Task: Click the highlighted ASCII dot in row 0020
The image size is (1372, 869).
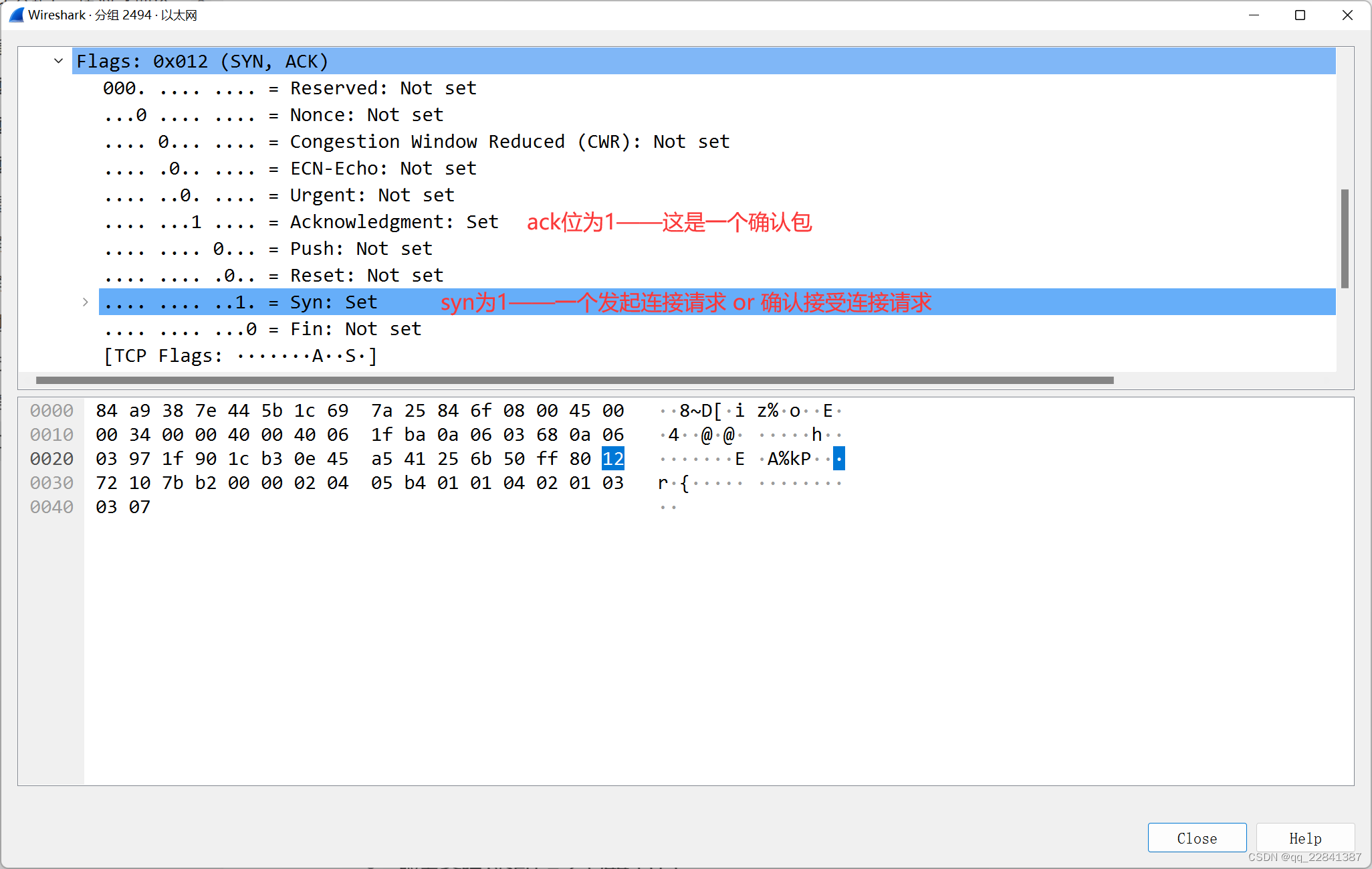Action: tap(839, 459)
